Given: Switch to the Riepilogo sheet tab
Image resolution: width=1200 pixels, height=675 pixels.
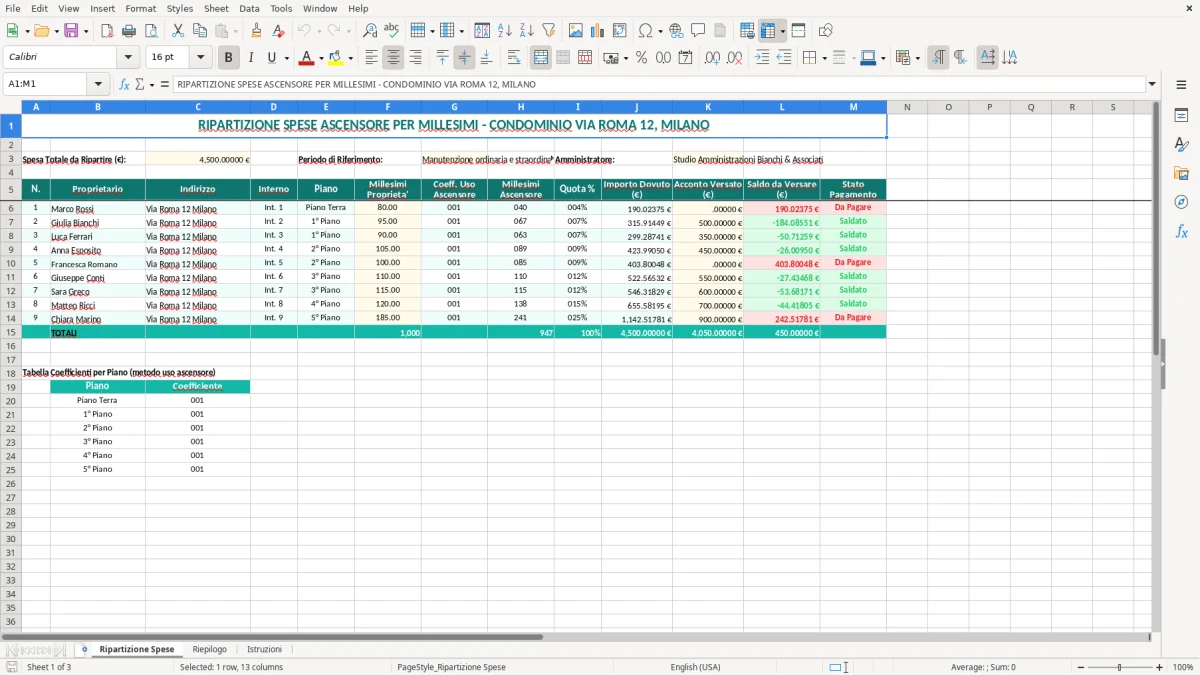Looking at the screenshot, I should [209, 649].
